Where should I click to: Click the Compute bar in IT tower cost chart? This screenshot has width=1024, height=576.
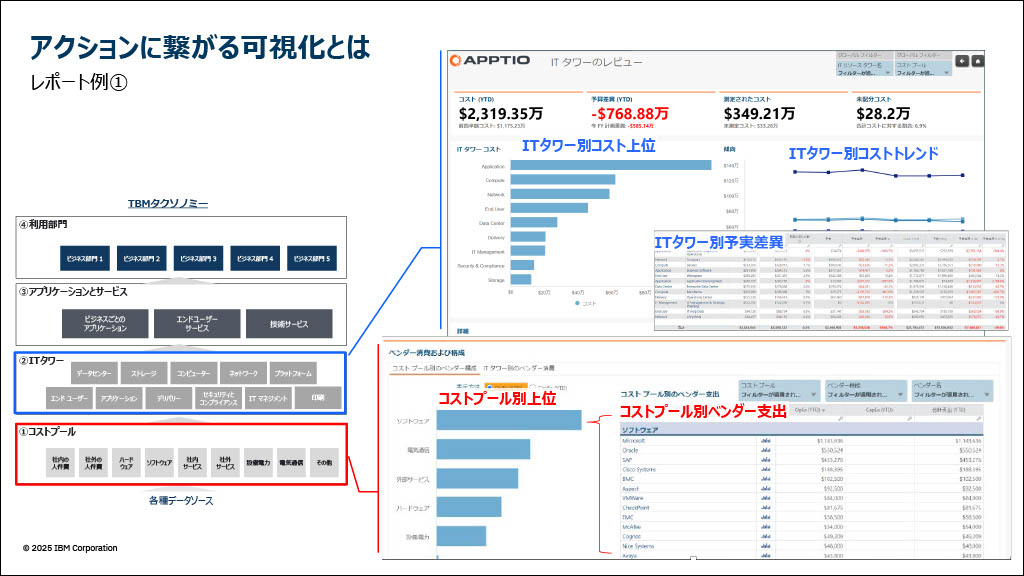[563, 180]
